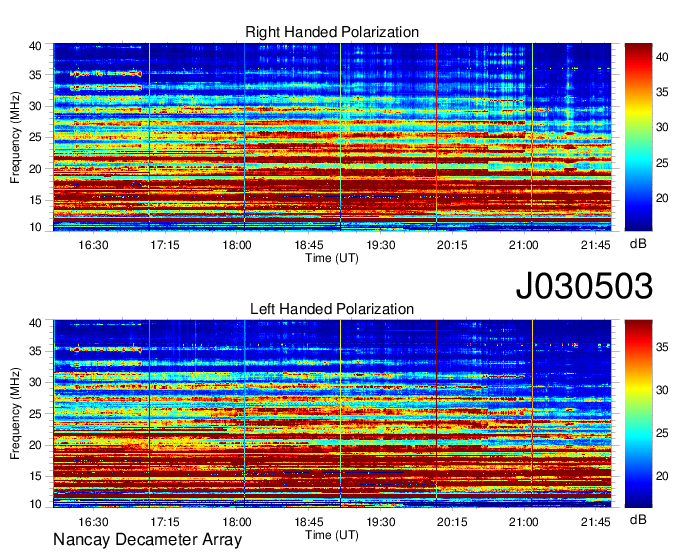This screenshot has height=552, width=680.
Task: Click the 40 MHz frequency tick of the Left Handed plot
Action: (35, 323)
